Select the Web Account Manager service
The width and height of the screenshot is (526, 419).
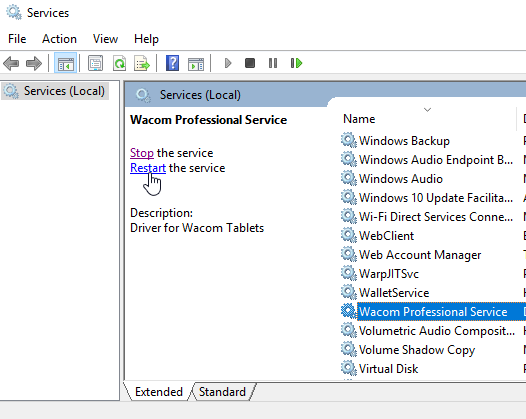coord(433,255)
